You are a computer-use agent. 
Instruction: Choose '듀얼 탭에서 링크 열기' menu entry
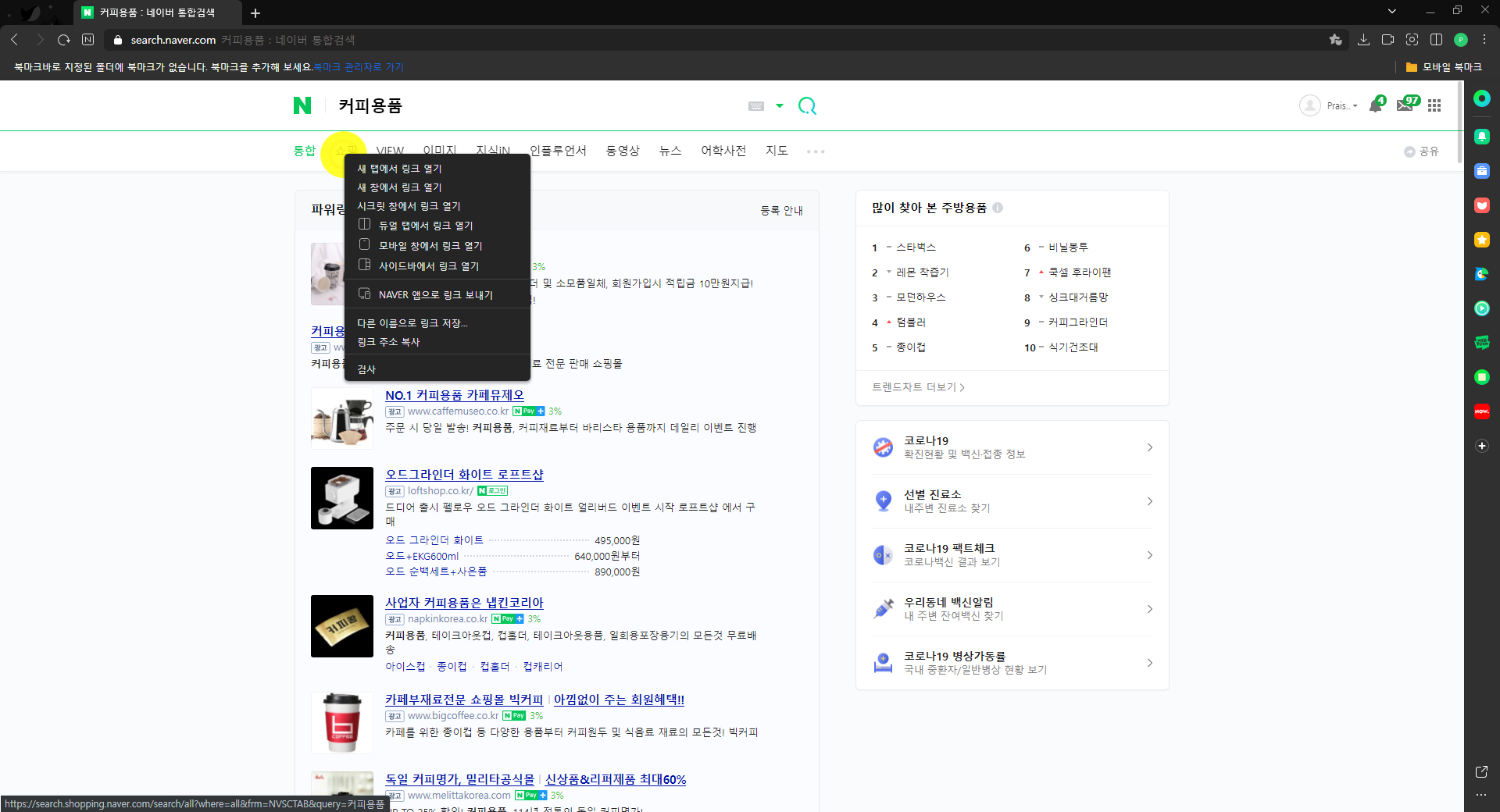[437, 226]
